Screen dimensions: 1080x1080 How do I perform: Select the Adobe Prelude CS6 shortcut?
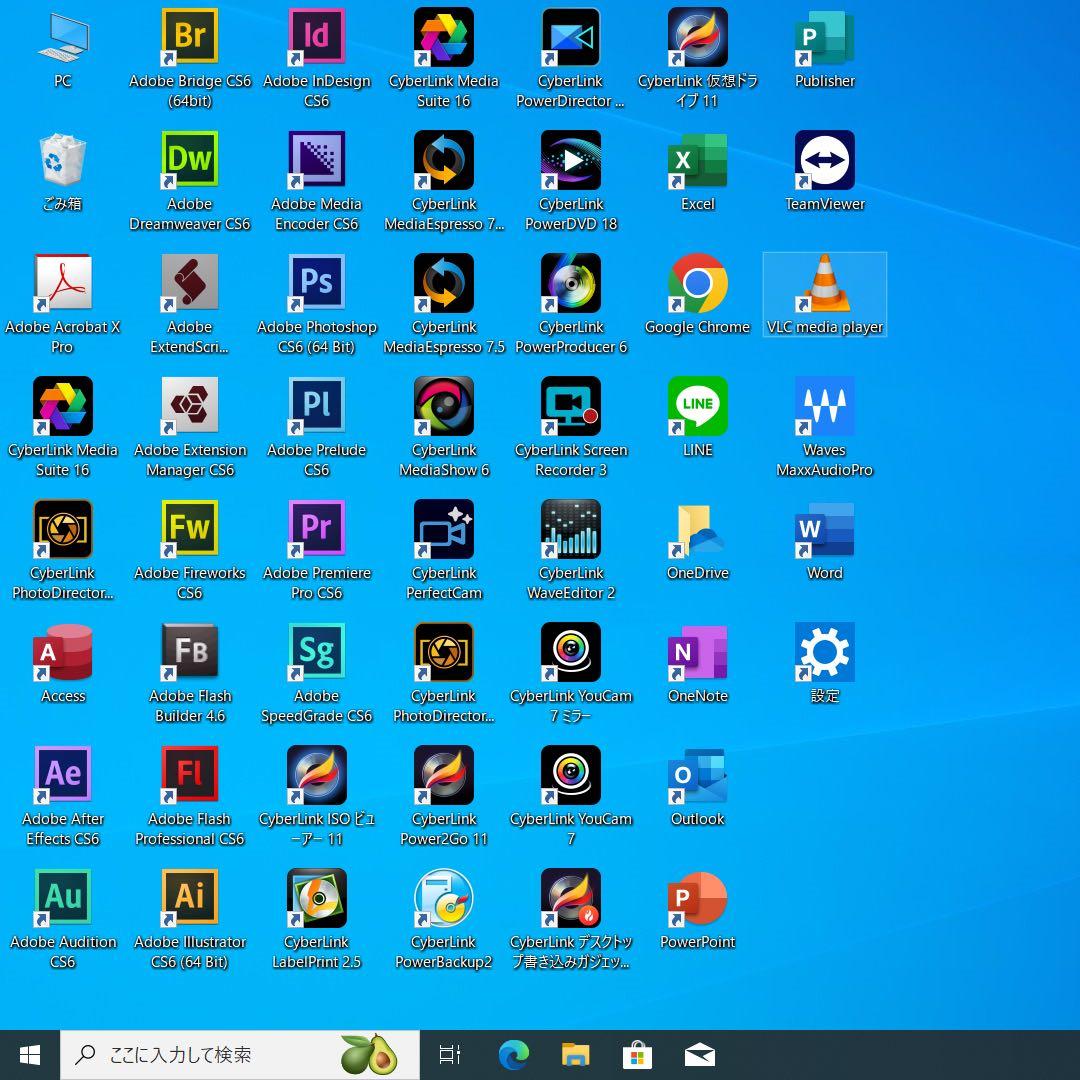click(317, 405)
